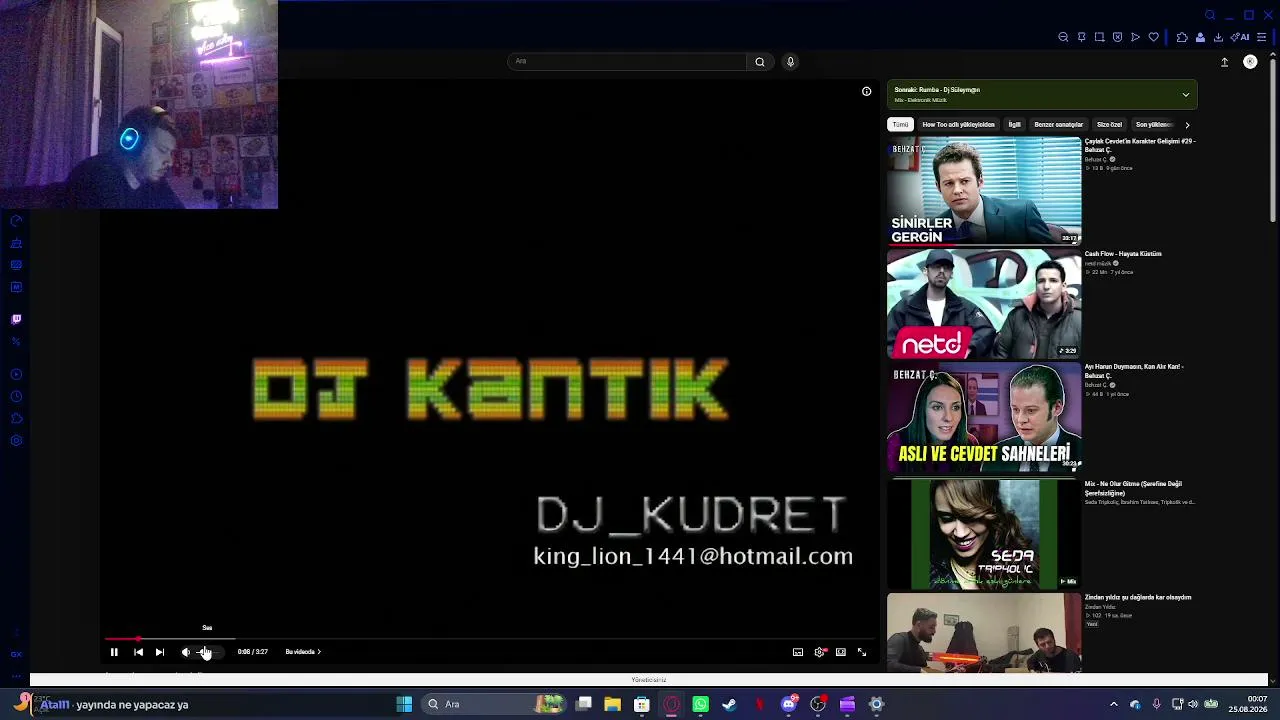1280x720 pixels.
Task: Open the netd 'Cash Flow' video thumbnail
Action: (x=984, y=304)
